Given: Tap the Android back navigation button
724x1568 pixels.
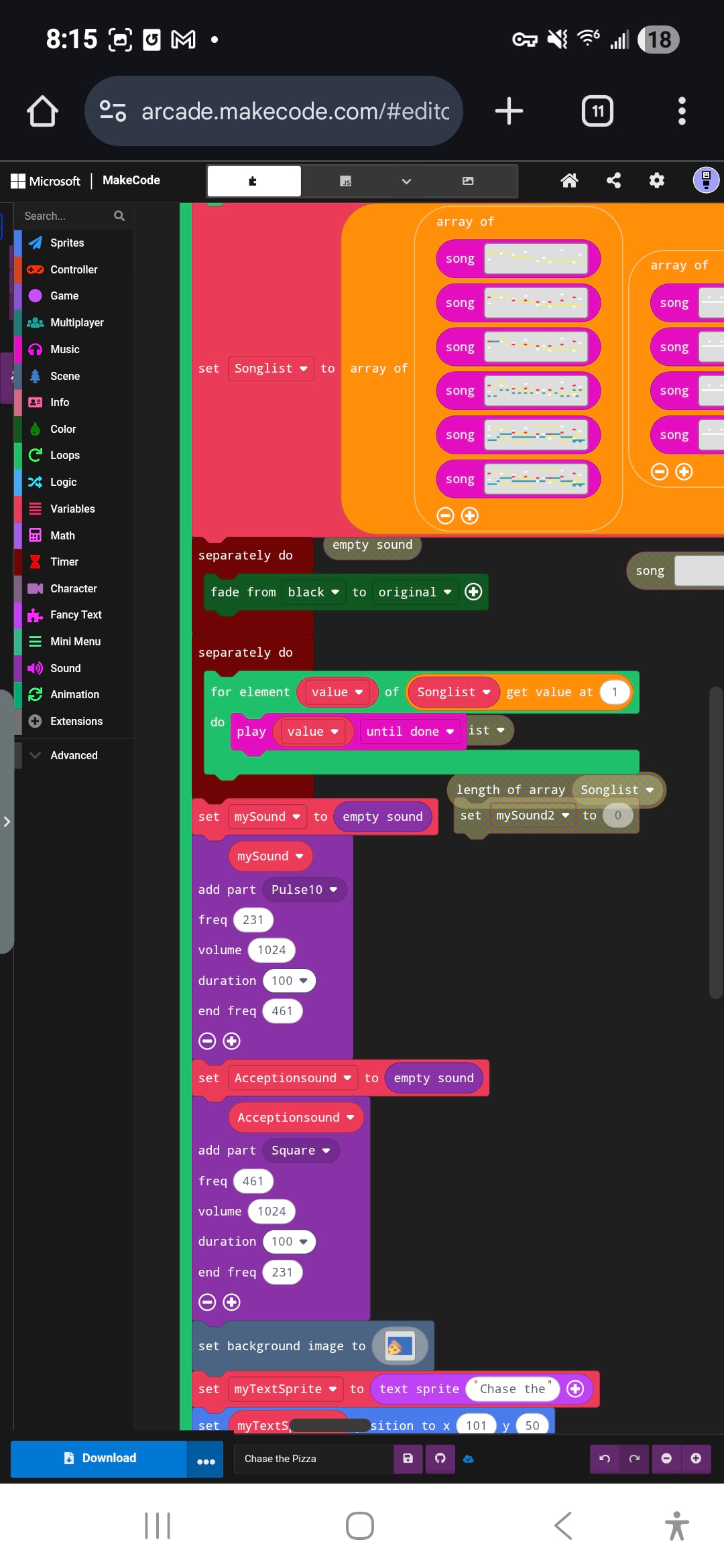Looking at the screenshot, I should (x=563, y=1526).
